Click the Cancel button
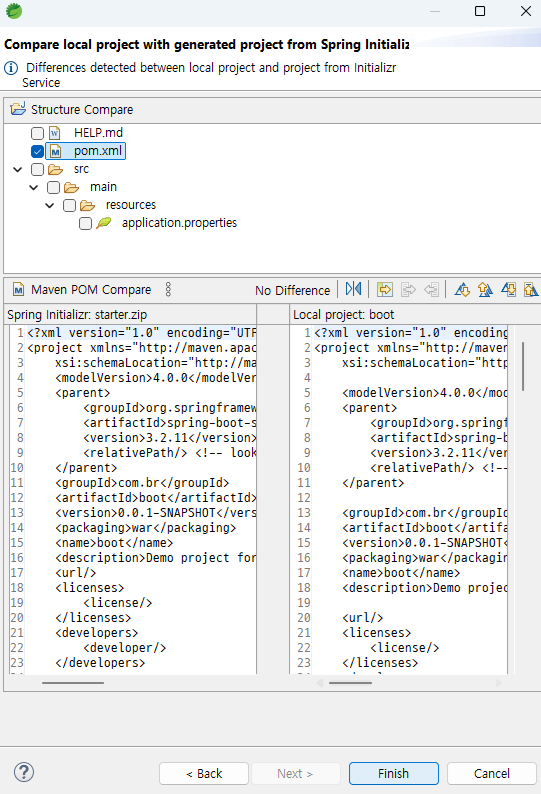The image size is (541, 794). [491, 773]
